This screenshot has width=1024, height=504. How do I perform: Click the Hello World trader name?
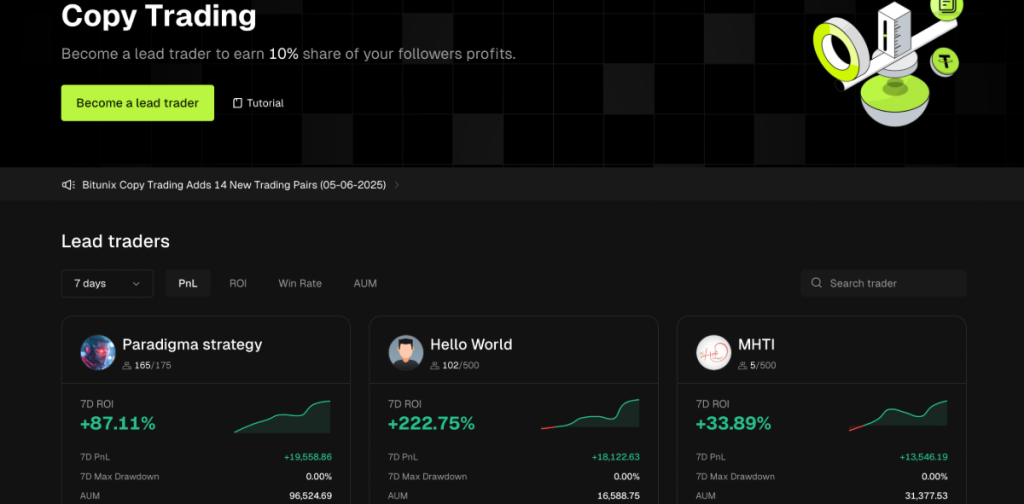(471, 344)
